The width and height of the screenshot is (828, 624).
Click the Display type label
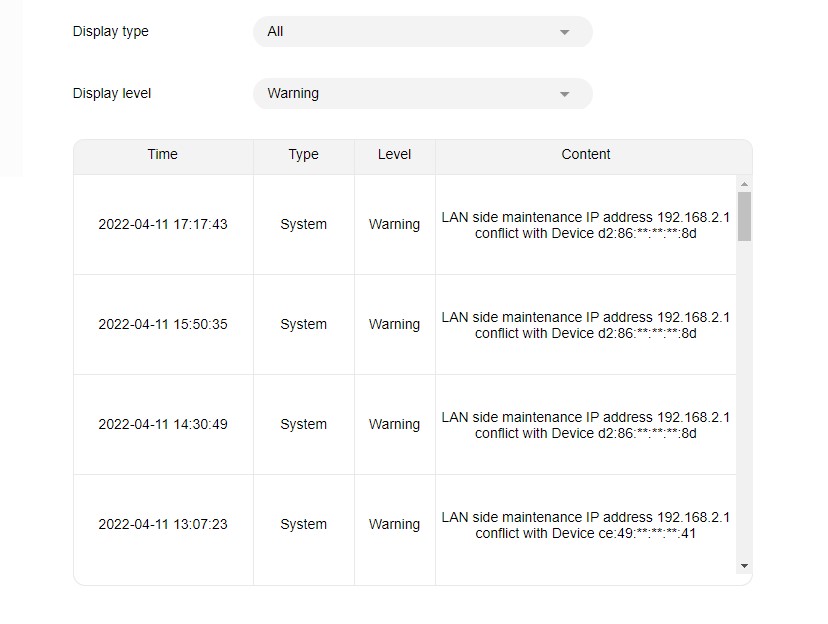(111, 32)
